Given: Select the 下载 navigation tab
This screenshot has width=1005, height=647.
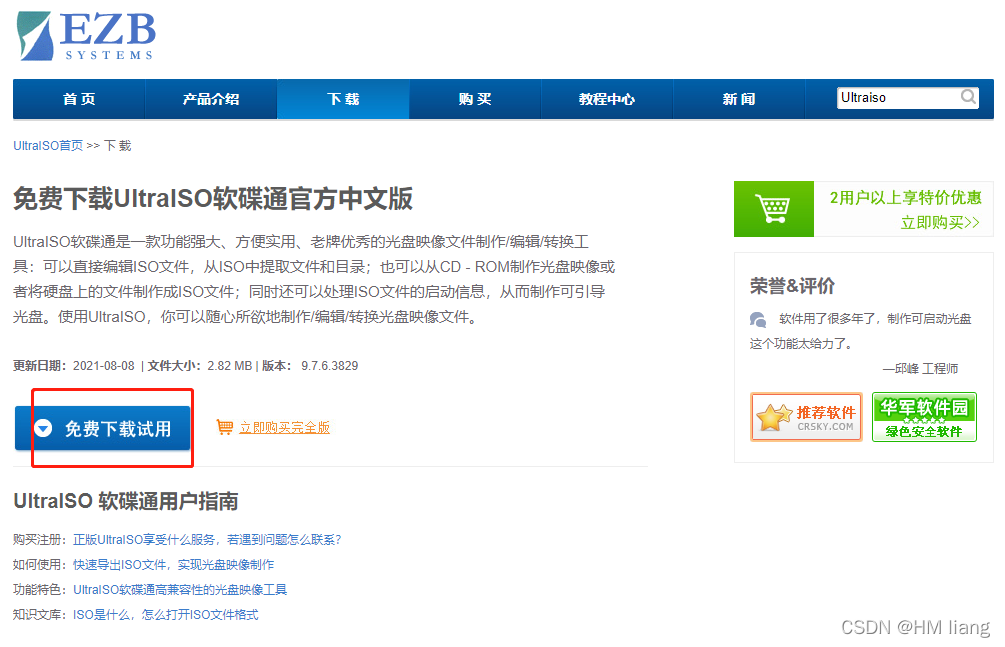Looking at the screenshot, I should (343, 99).
